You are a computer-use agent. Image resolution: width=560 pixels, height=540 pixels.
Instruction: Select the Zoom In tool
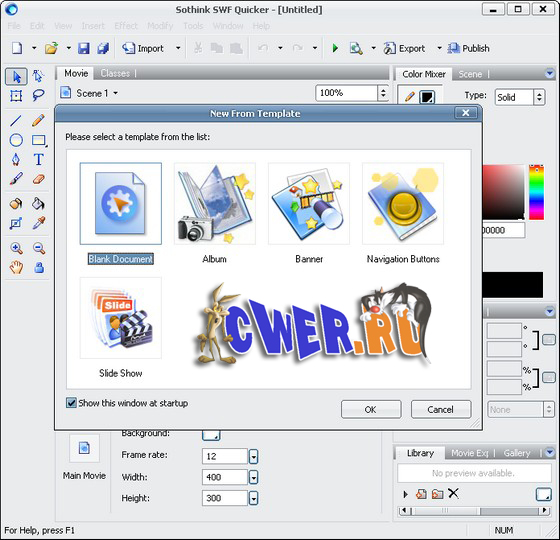(x=16, y=248)
